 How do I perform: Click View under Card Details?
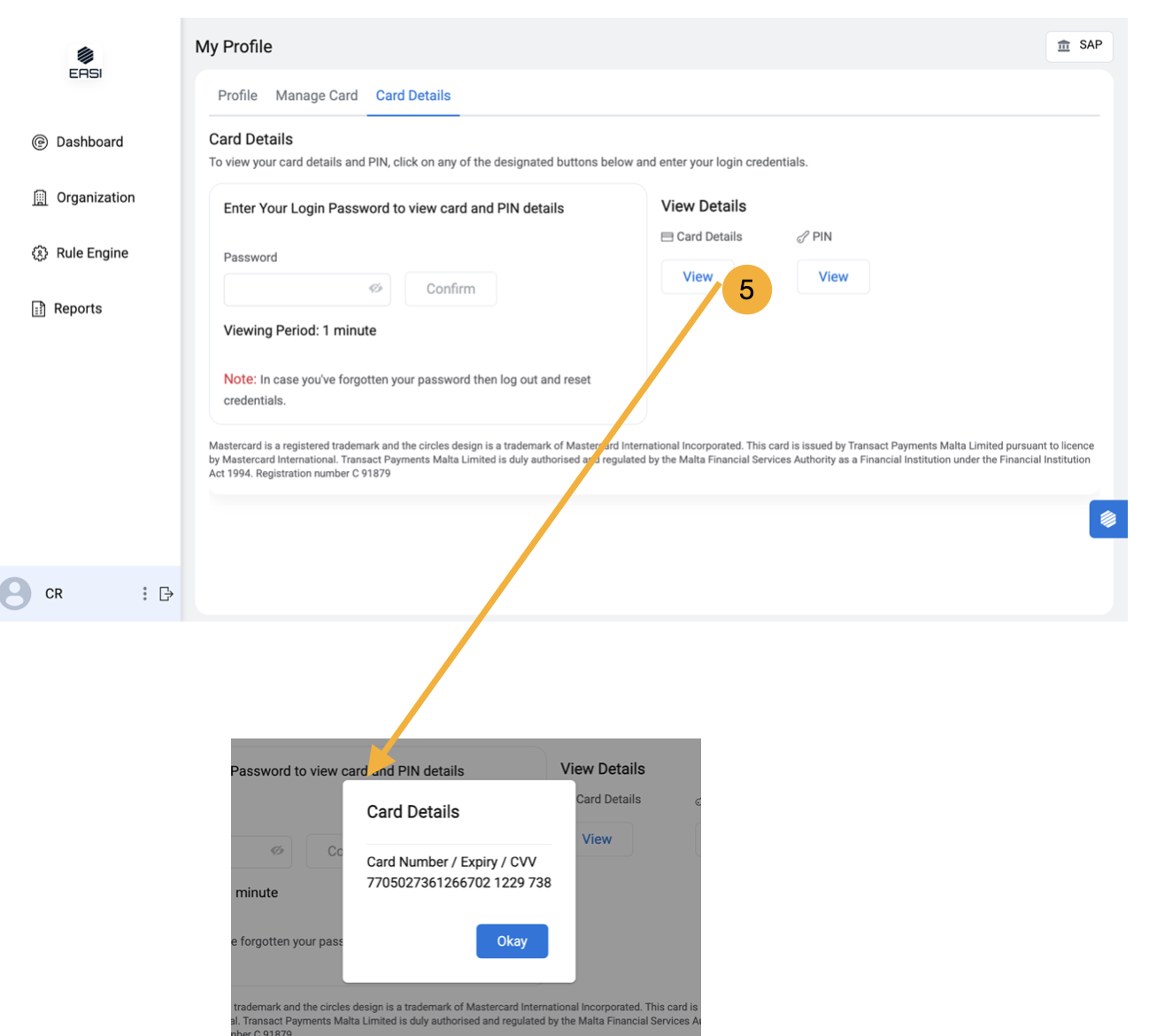[697, 277]
